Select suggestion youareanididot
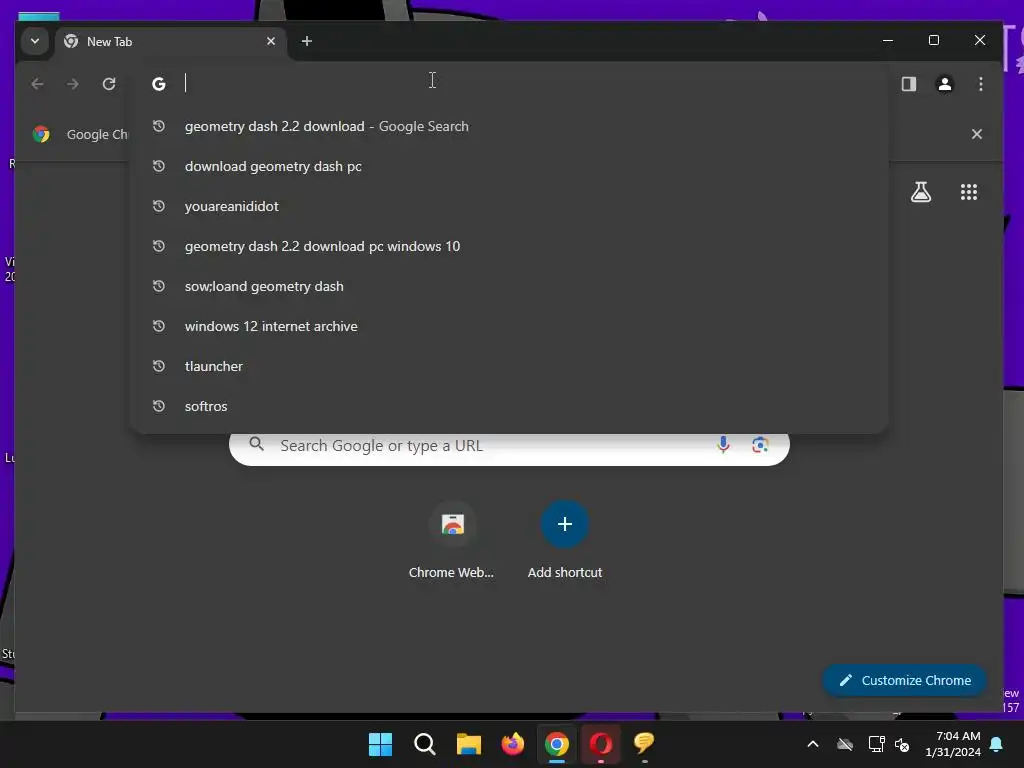1024x768 pixels. [x=509, y=206]
